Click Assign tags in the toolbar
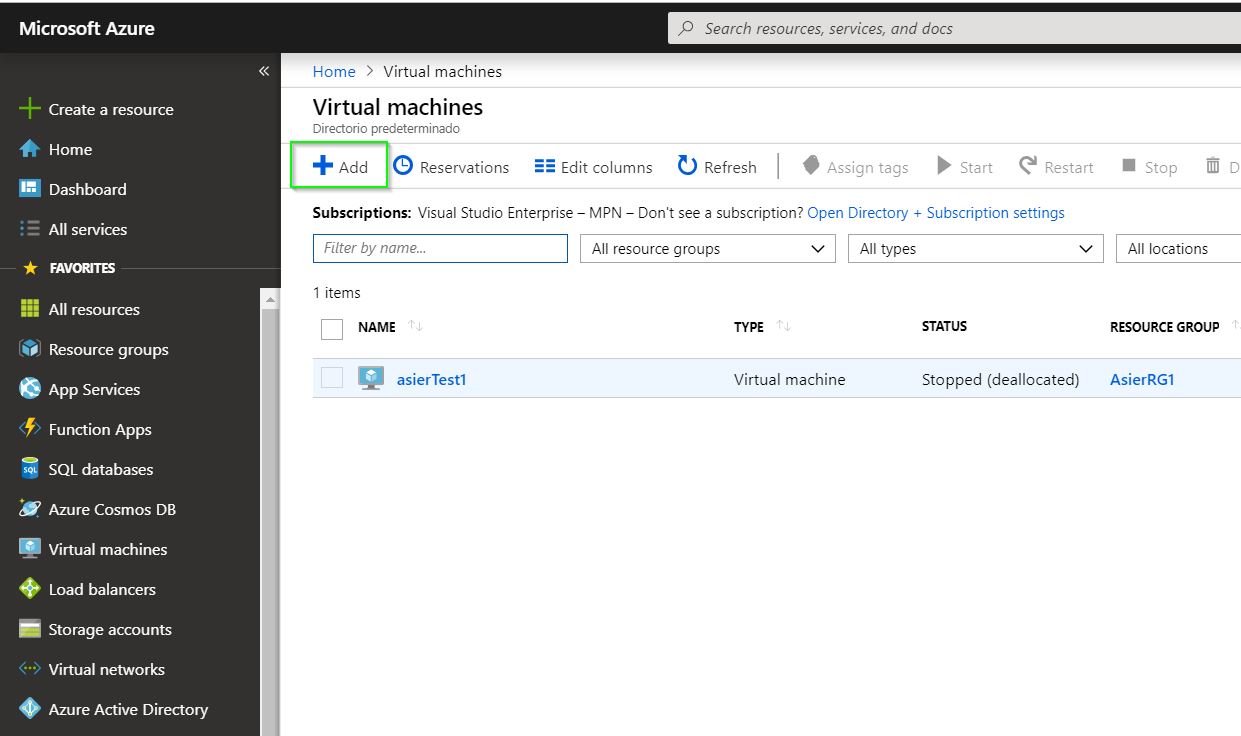This screenshot has width=1241, height=736. click(855, 167)
